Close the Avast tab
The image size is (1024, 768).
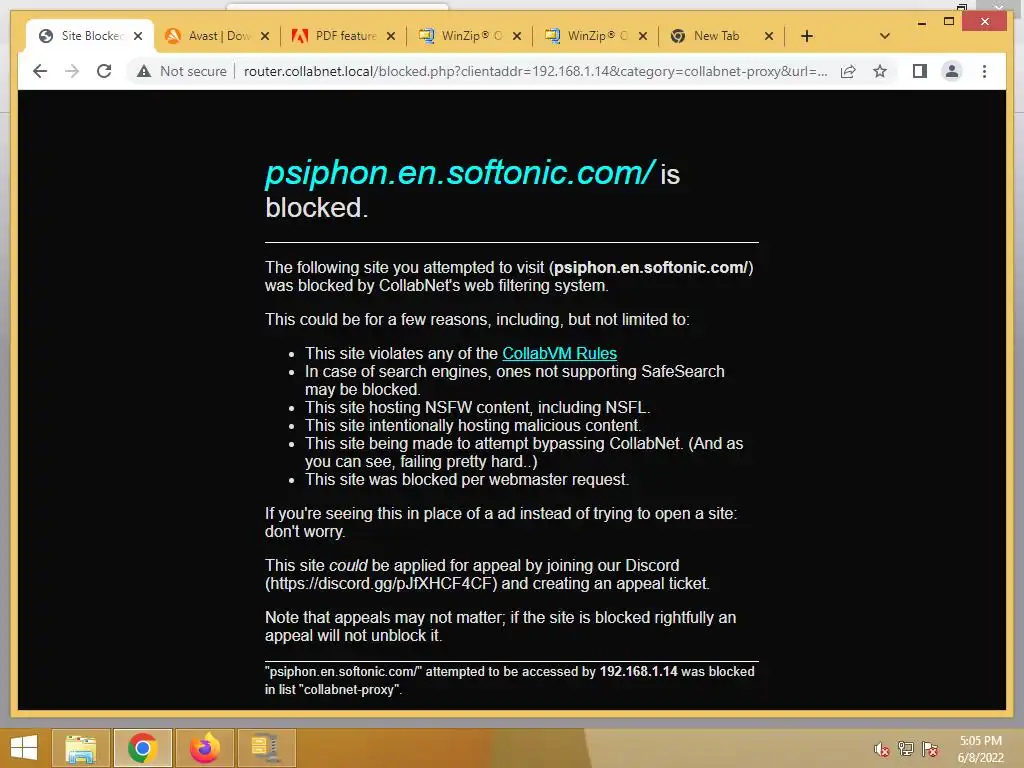tap(264, 36)
